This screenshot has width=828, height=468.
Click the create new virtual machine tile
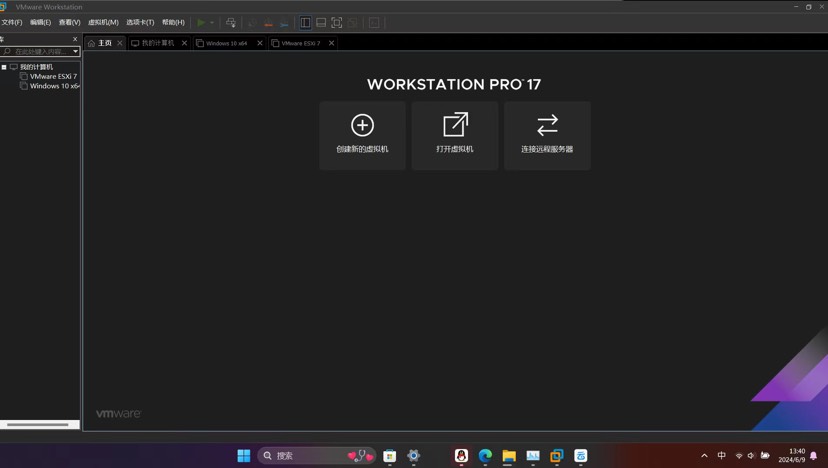click(x=362, y=135)
